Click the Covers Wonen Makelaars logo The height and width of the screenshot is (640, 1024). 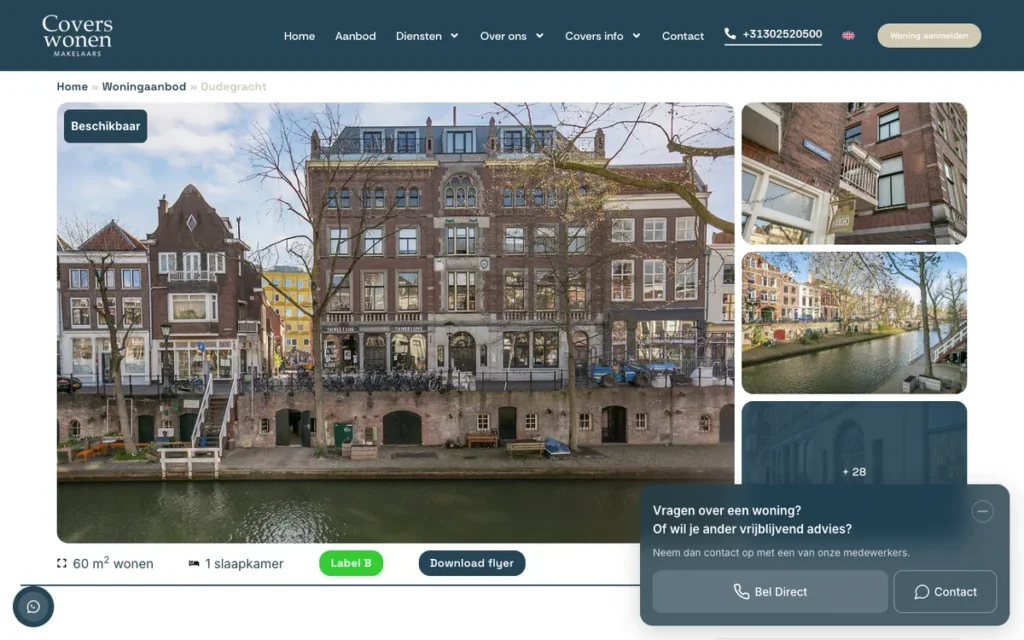click(x=77, y=35)
